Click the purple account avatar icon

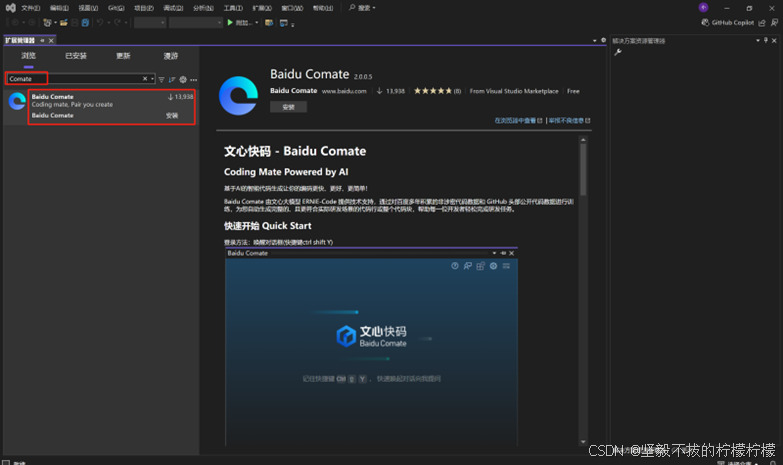703,7
